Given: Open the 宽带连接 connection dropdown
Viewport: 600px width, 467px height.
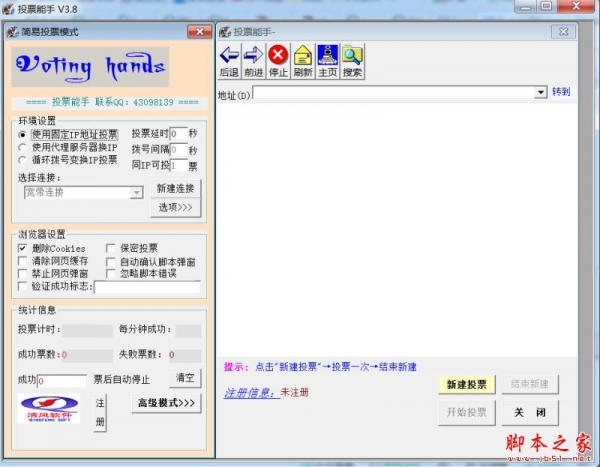Looking at the screenshot, I should 136,193.
